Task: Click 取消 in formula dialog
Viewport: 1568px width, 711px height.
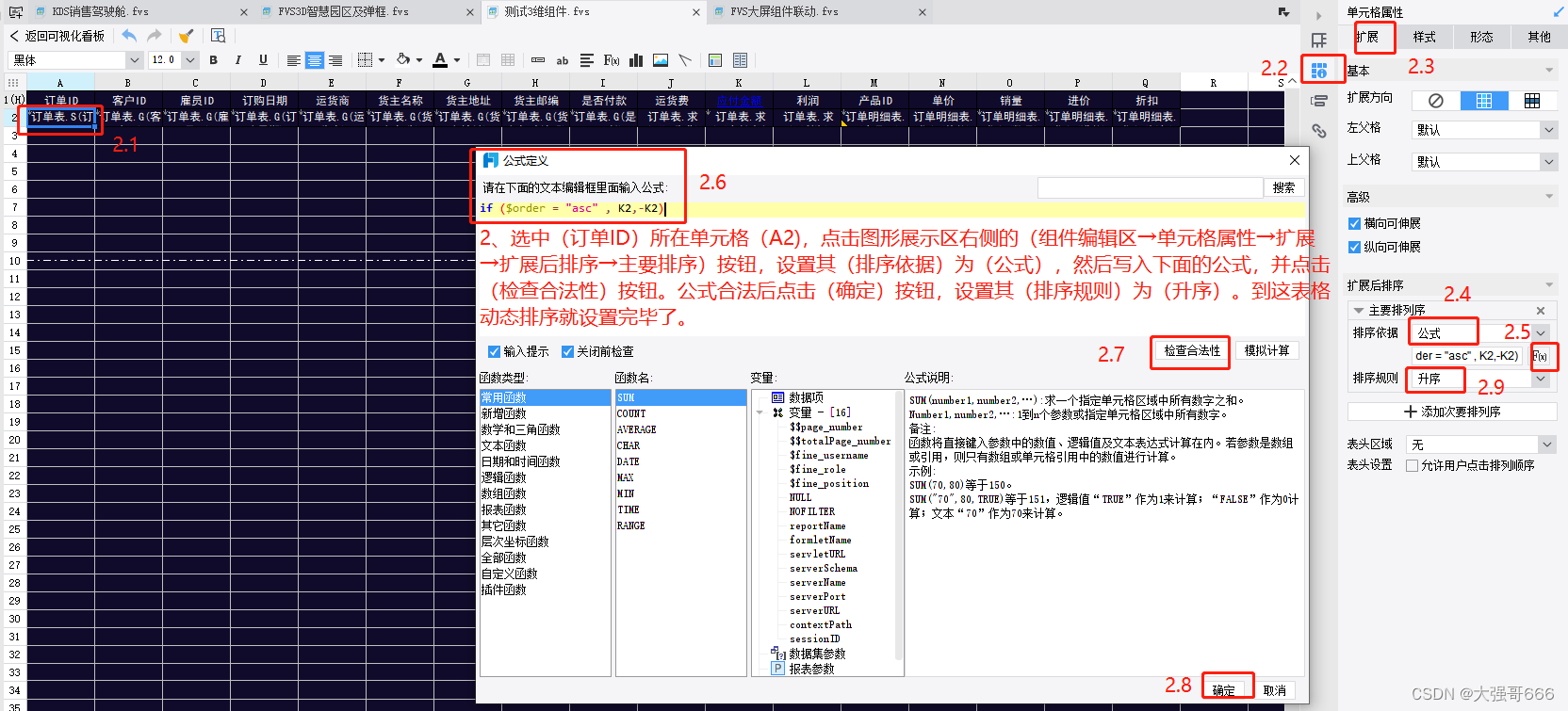Action: pos(1275,690)
